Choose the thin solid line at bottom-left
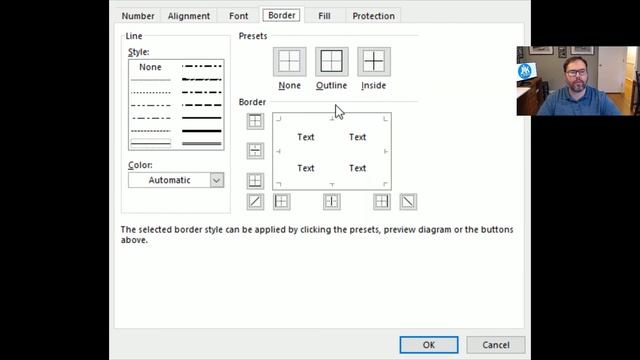 [x=151, y=143]
